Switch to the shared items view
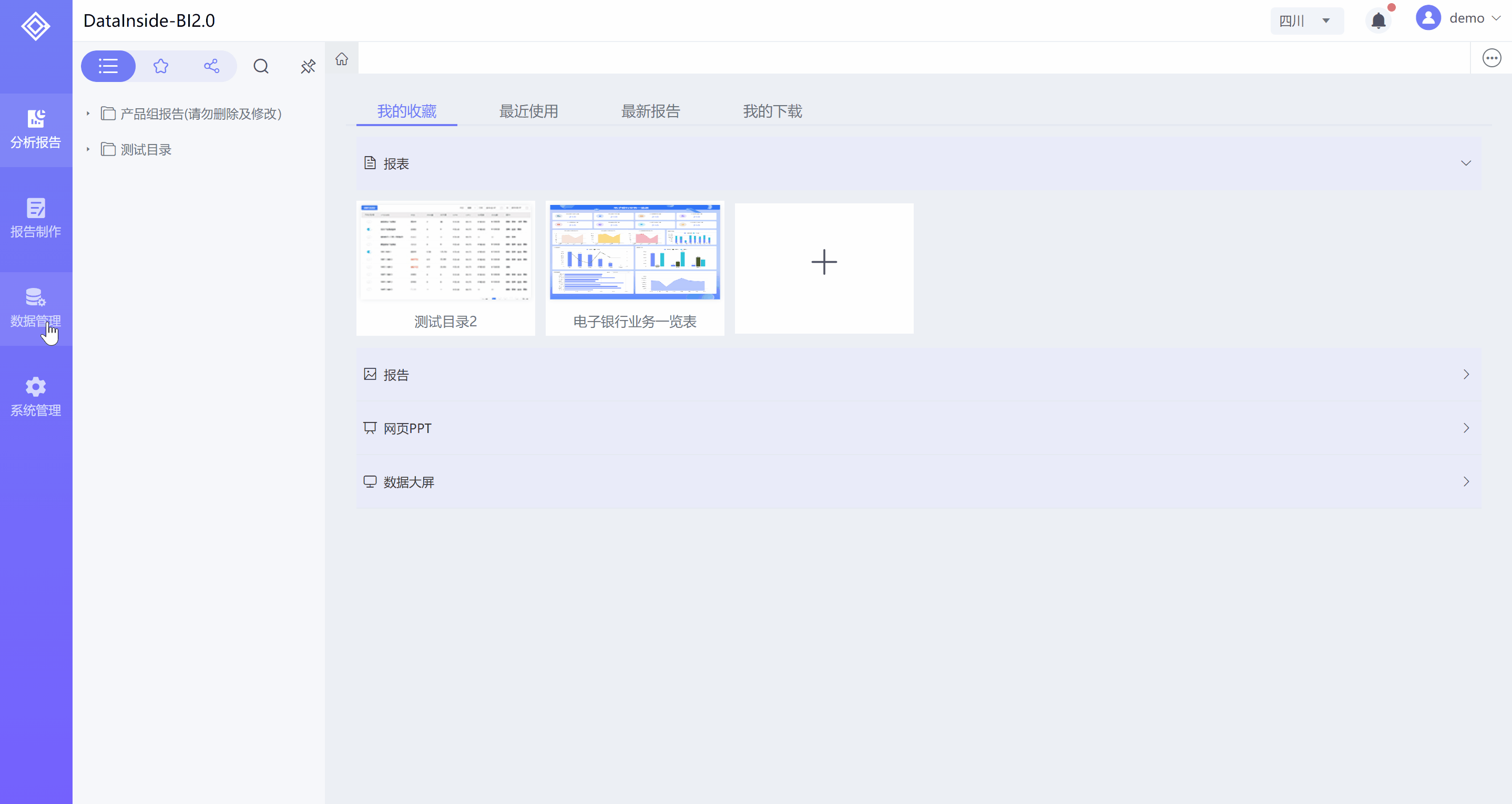1512x804 pixels. [211, 66]
